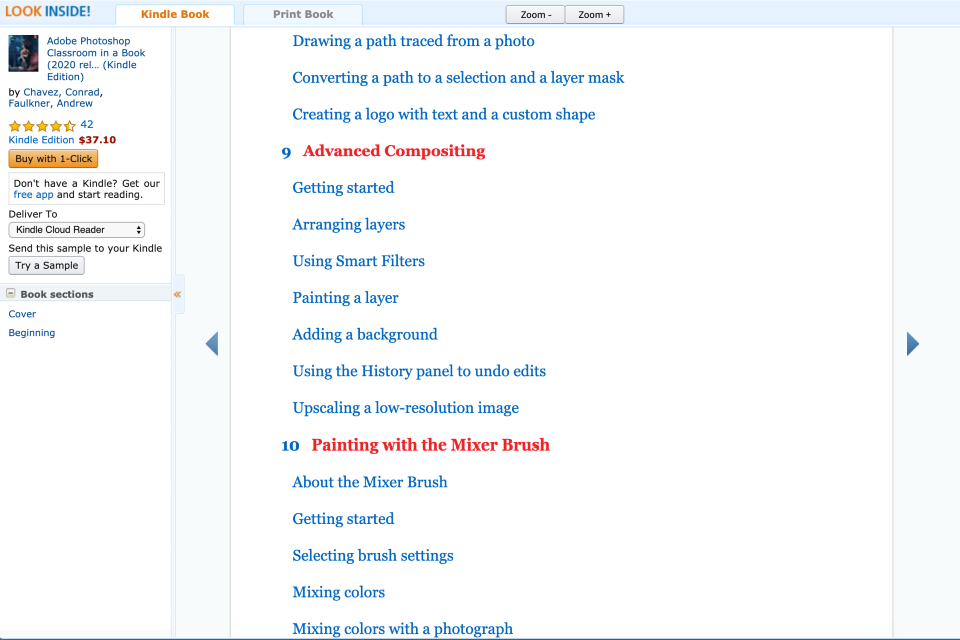This screenshot has width=960, height=640.
Task: Jump to the Cover section
Action: [x=22, y=314]
